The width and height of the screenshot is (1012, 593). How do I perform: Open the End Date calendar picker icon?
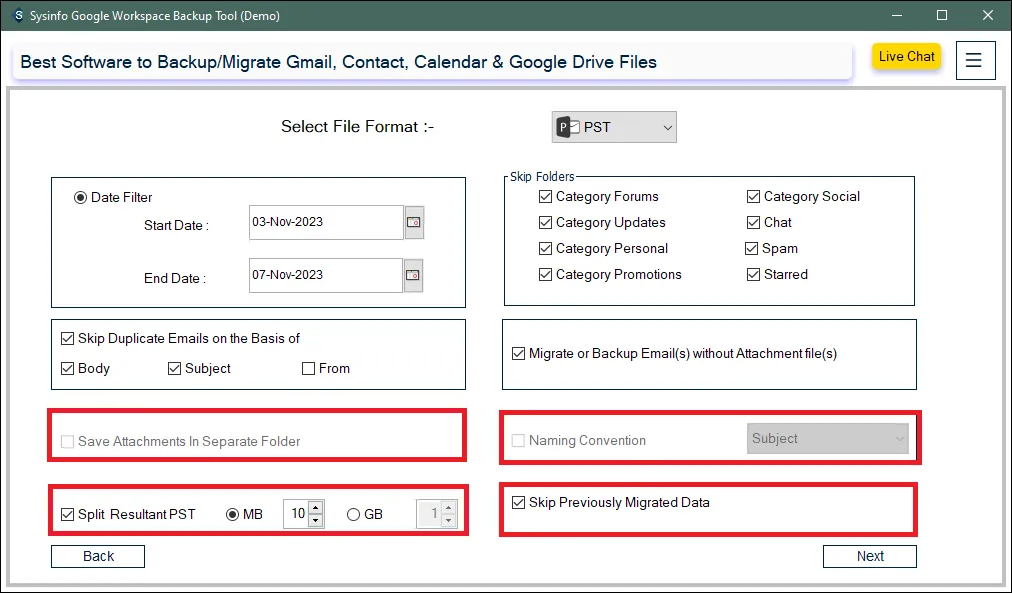pos(414,275)
